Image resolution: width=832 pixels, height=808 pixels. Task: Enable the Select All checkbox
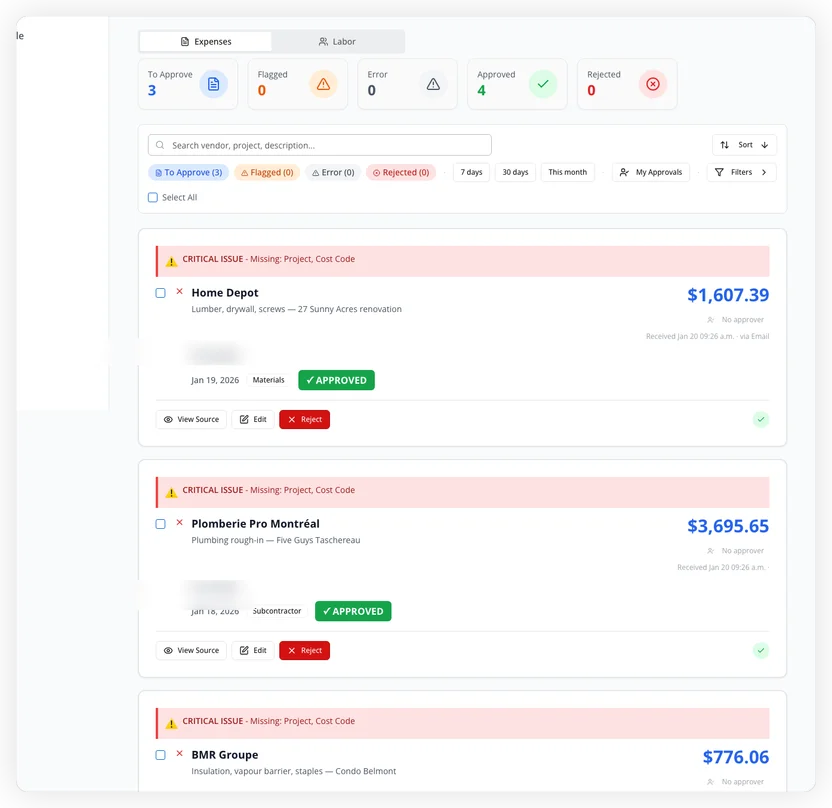pyautogui.click(x=152, y=197)
